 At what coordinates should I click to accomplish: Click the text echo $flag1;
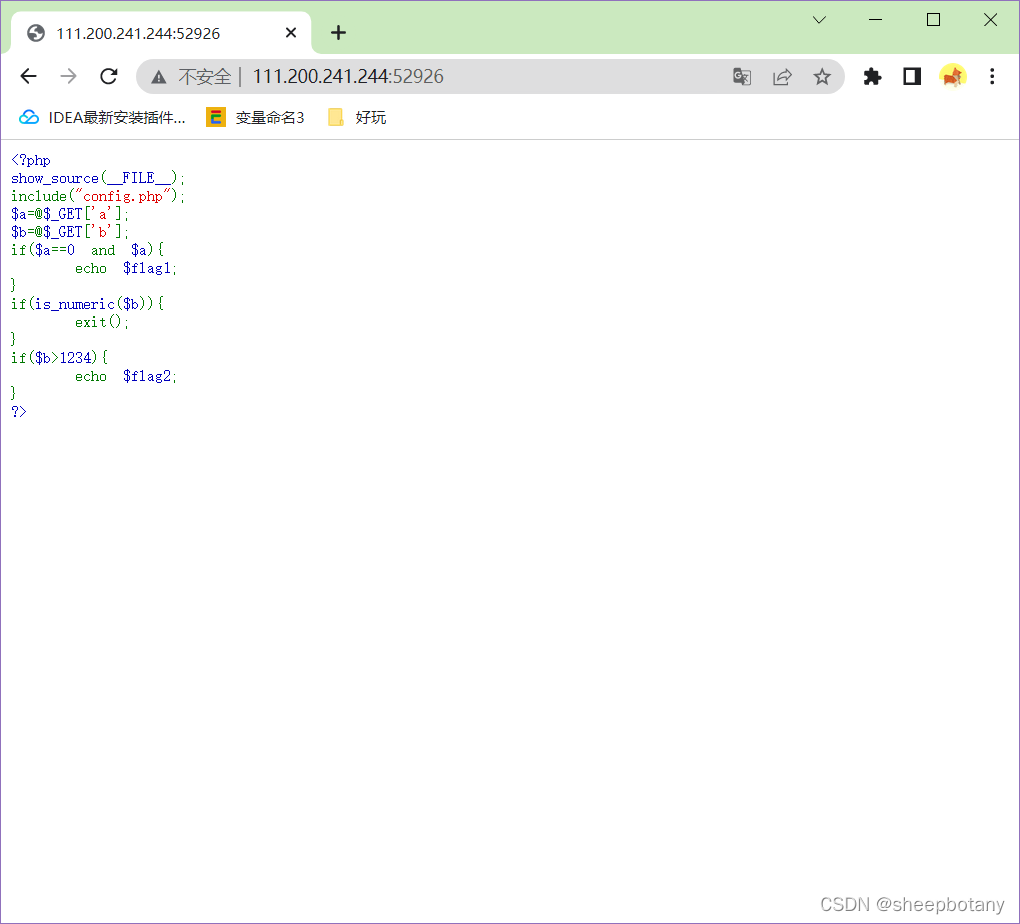126,268
